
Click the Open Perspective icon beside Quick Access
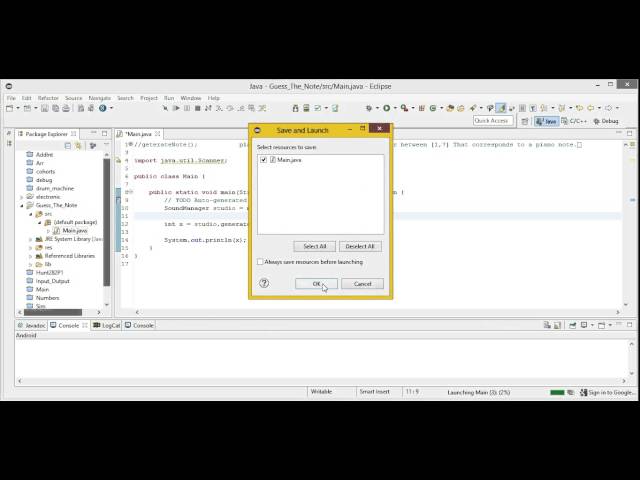pos(525,121)
